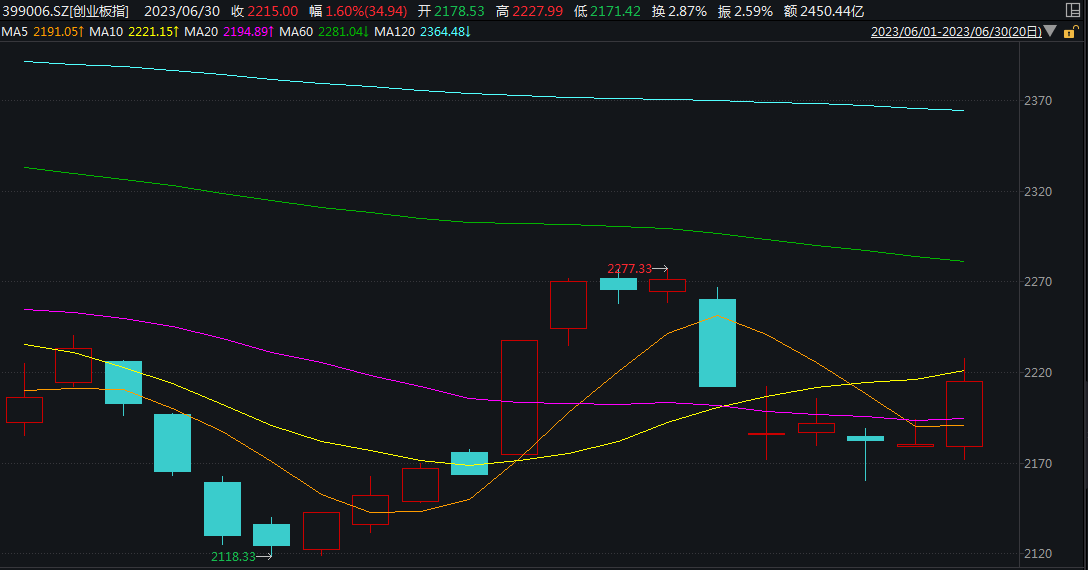Expand the date range dropdown triangle
Screen dimensions: 1088x570
tap(1051, 31)
